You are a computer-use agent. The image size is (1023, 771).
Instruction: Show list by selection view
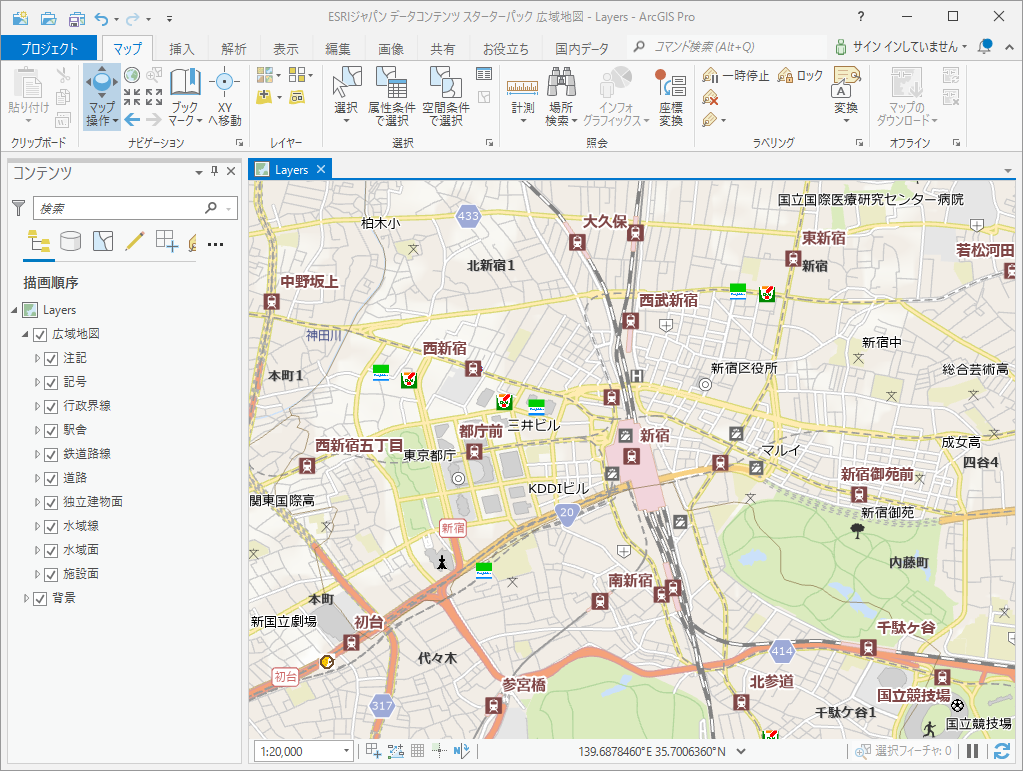pos(103,241)
